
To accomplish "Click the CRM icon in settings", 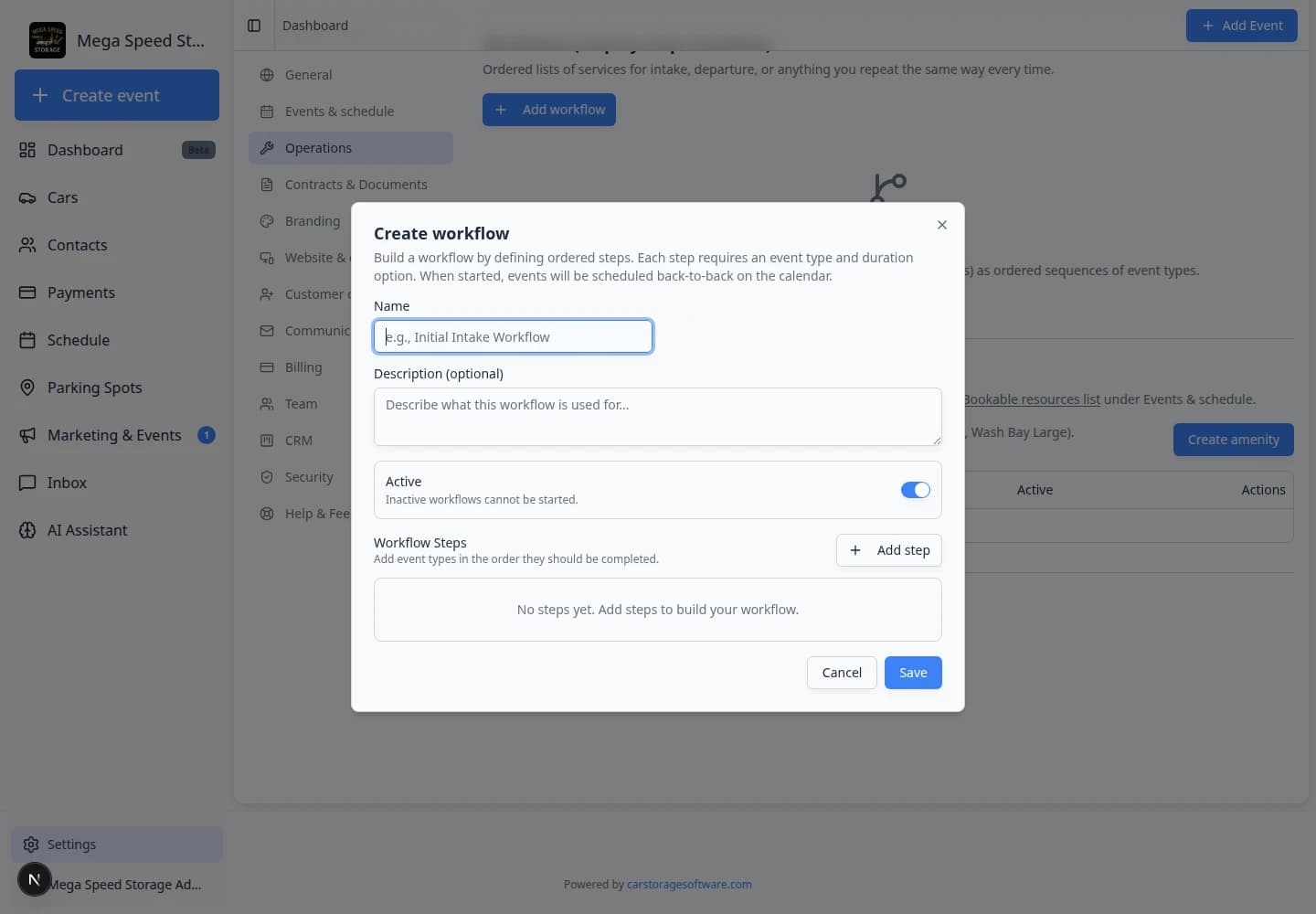I will [267, 441].
